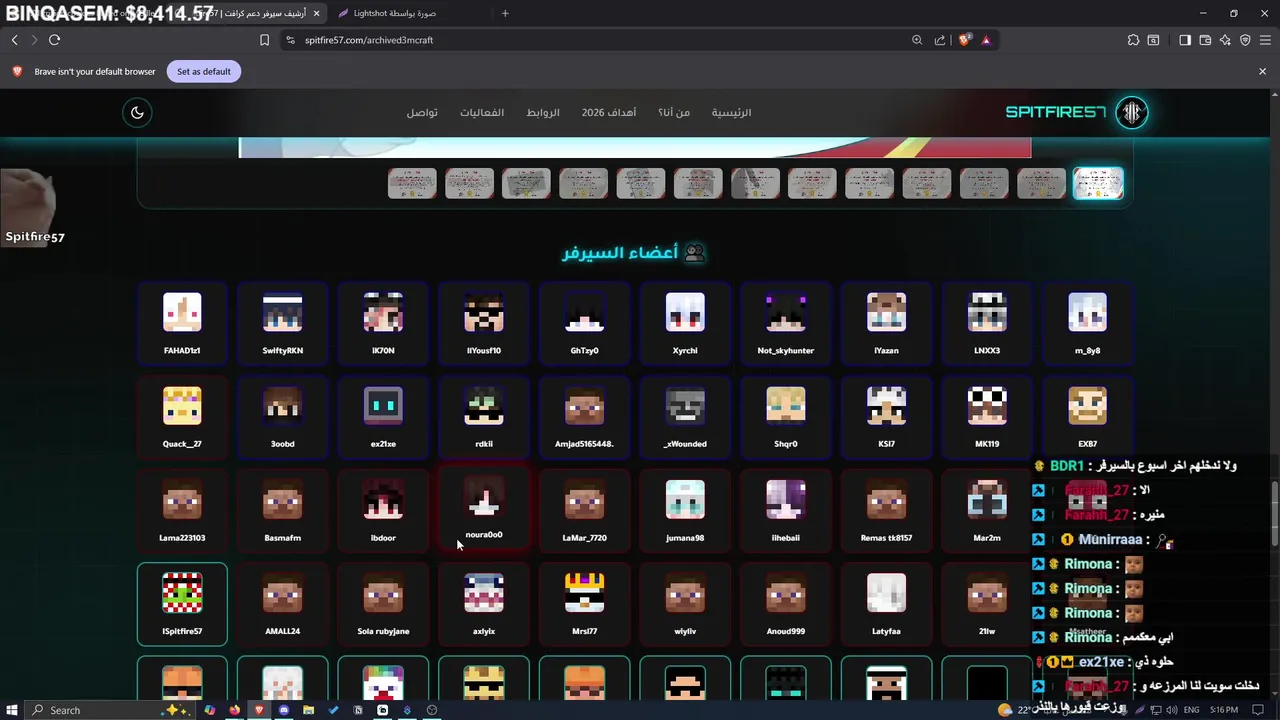Click the address bar URL
The height and width of the screenshot is (720, 1280).
pos(369,40)
